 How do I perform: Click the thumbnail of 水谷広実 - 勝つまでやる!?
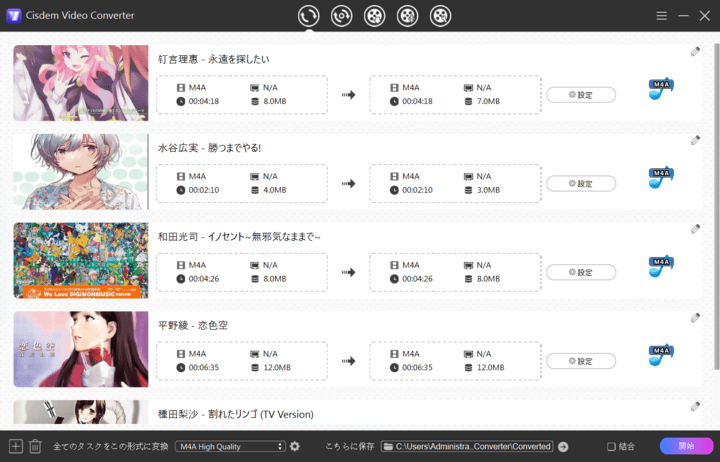(x=81, y=172)
